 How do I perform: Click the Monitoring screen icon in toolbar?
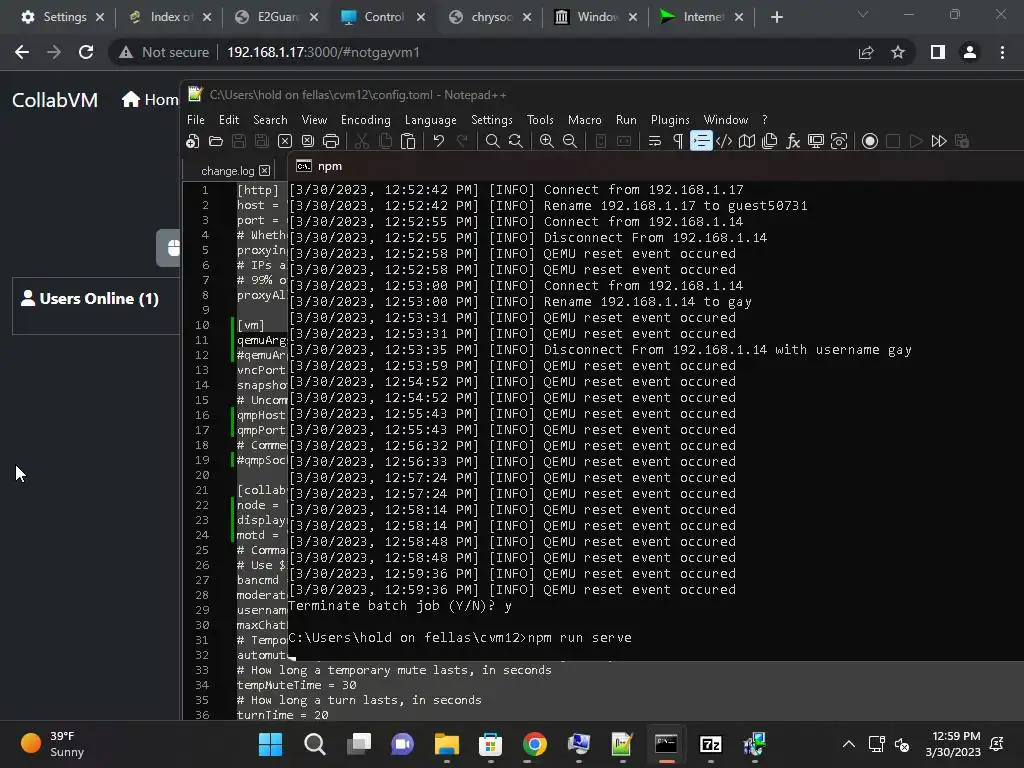(816, 141)
